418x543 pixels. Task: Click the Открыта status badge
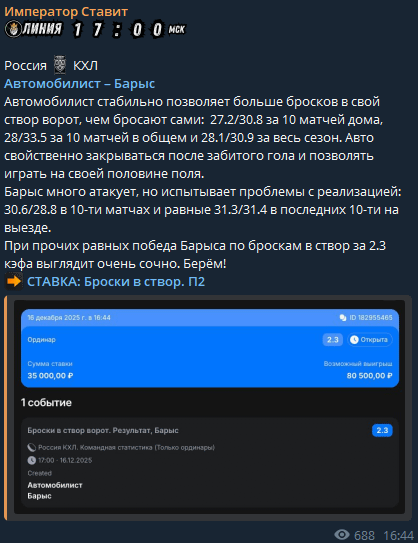(x=370, y=340)
